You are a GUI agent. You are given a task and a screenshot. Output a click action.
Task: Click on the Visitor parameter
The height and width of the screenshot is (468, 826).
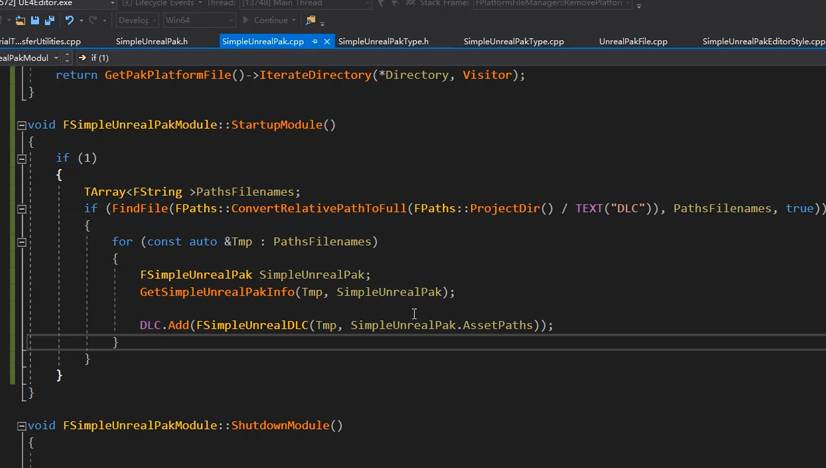pos(487,75)
